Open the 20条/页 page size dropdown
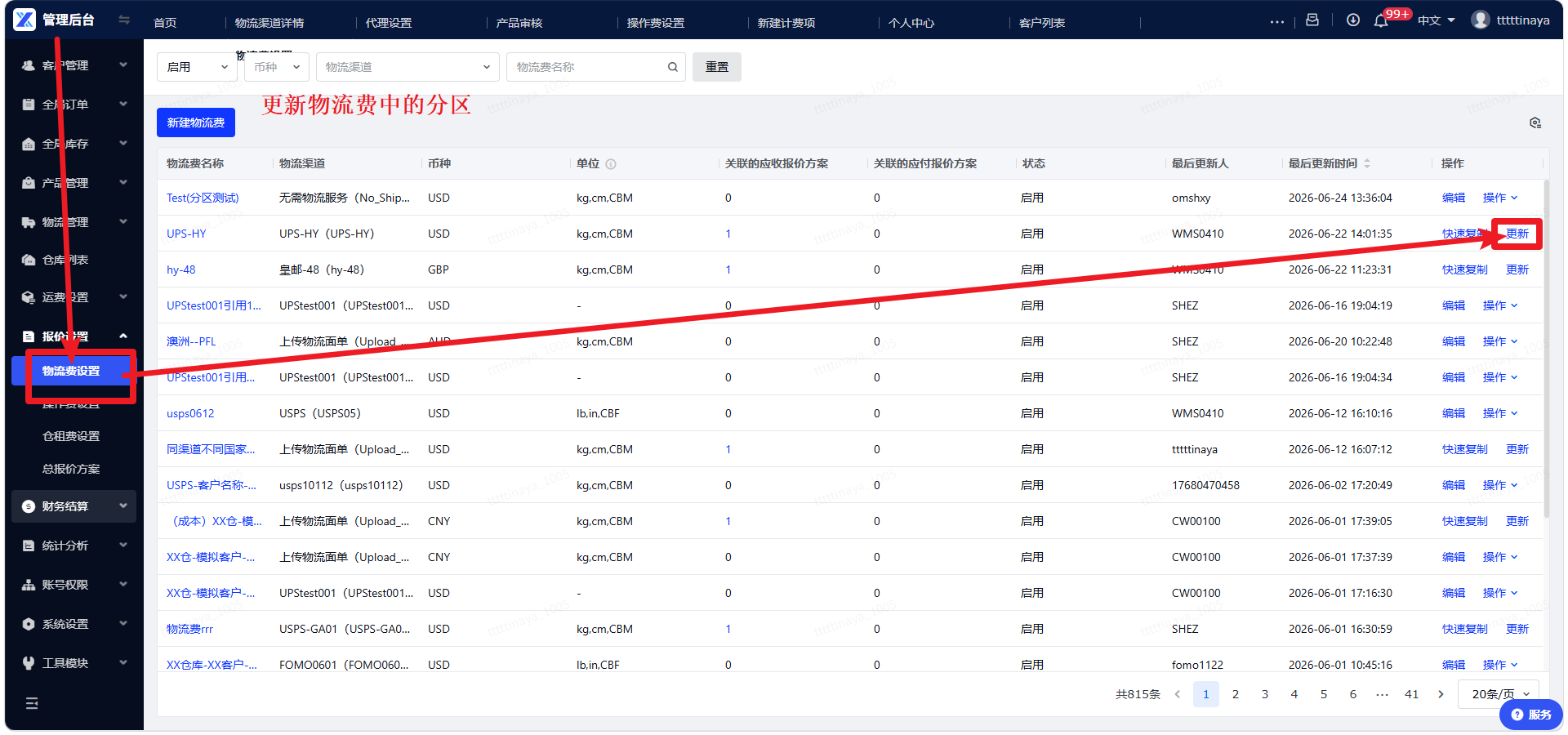Image resolution: width=1568 pixels, height=735 pixels. click(x=1499, y=694)
